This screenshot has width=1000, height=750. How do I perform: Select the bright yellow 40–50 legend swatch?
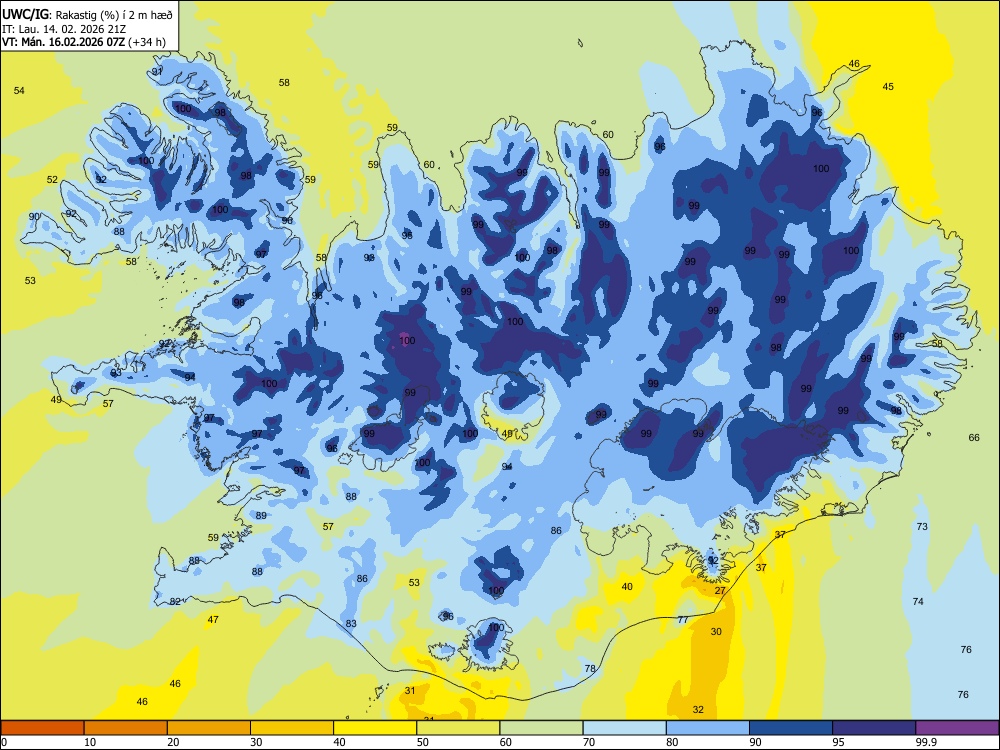click(375, 728)
